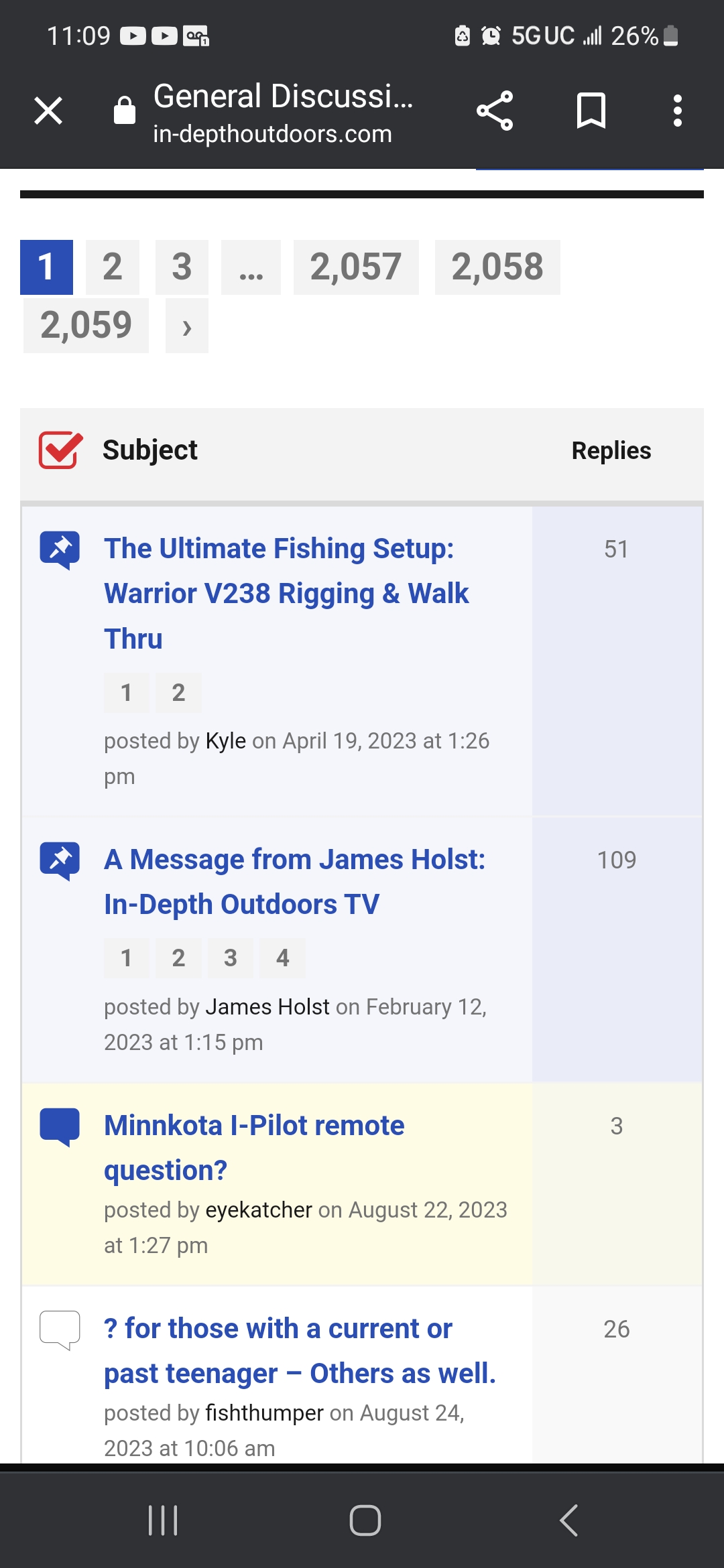Jump to forum page 2,059

tap(86, 326)
